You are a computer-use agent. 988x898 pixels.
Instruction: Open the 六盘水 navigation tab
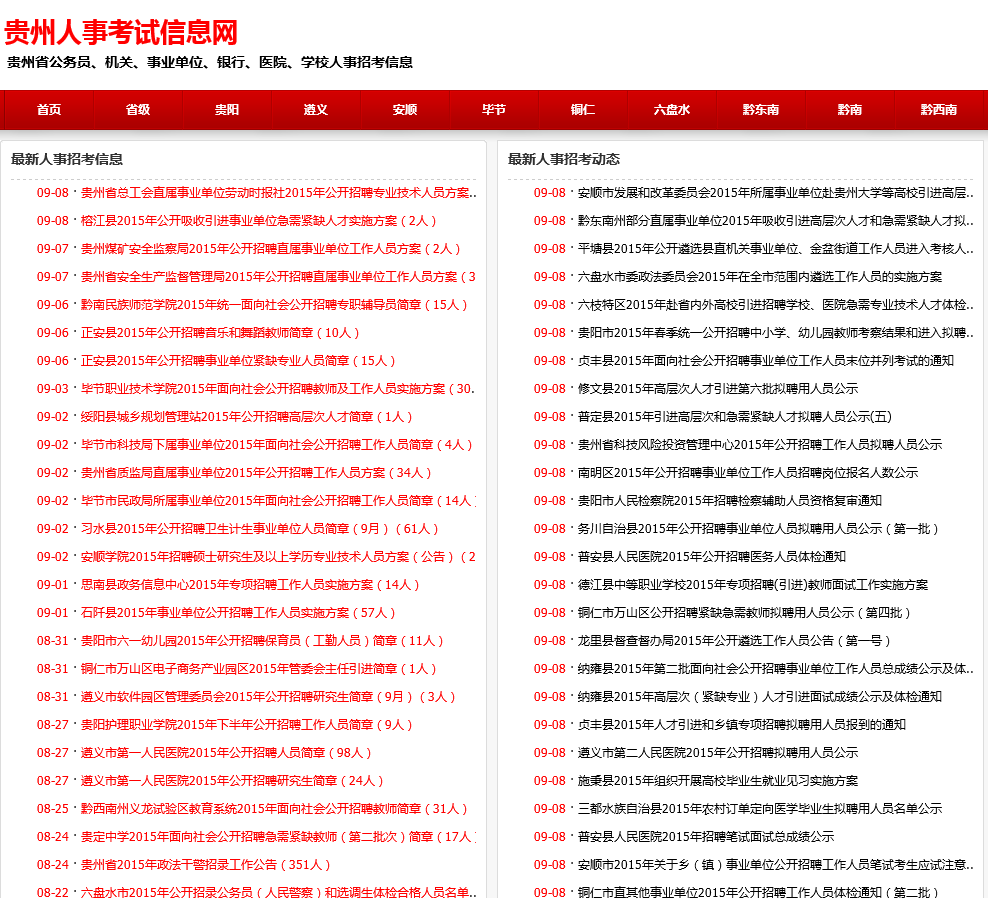click(672, 110)
